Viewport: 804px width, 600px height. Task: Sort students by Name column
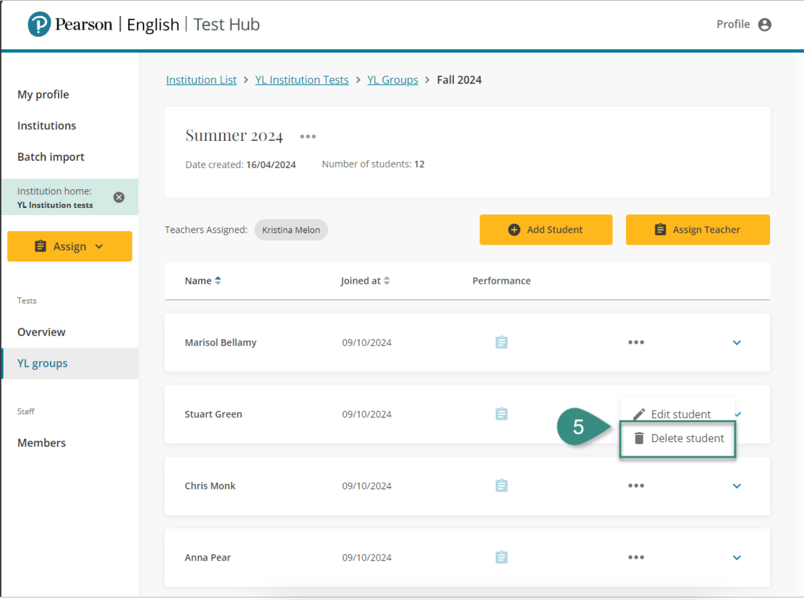203,281
